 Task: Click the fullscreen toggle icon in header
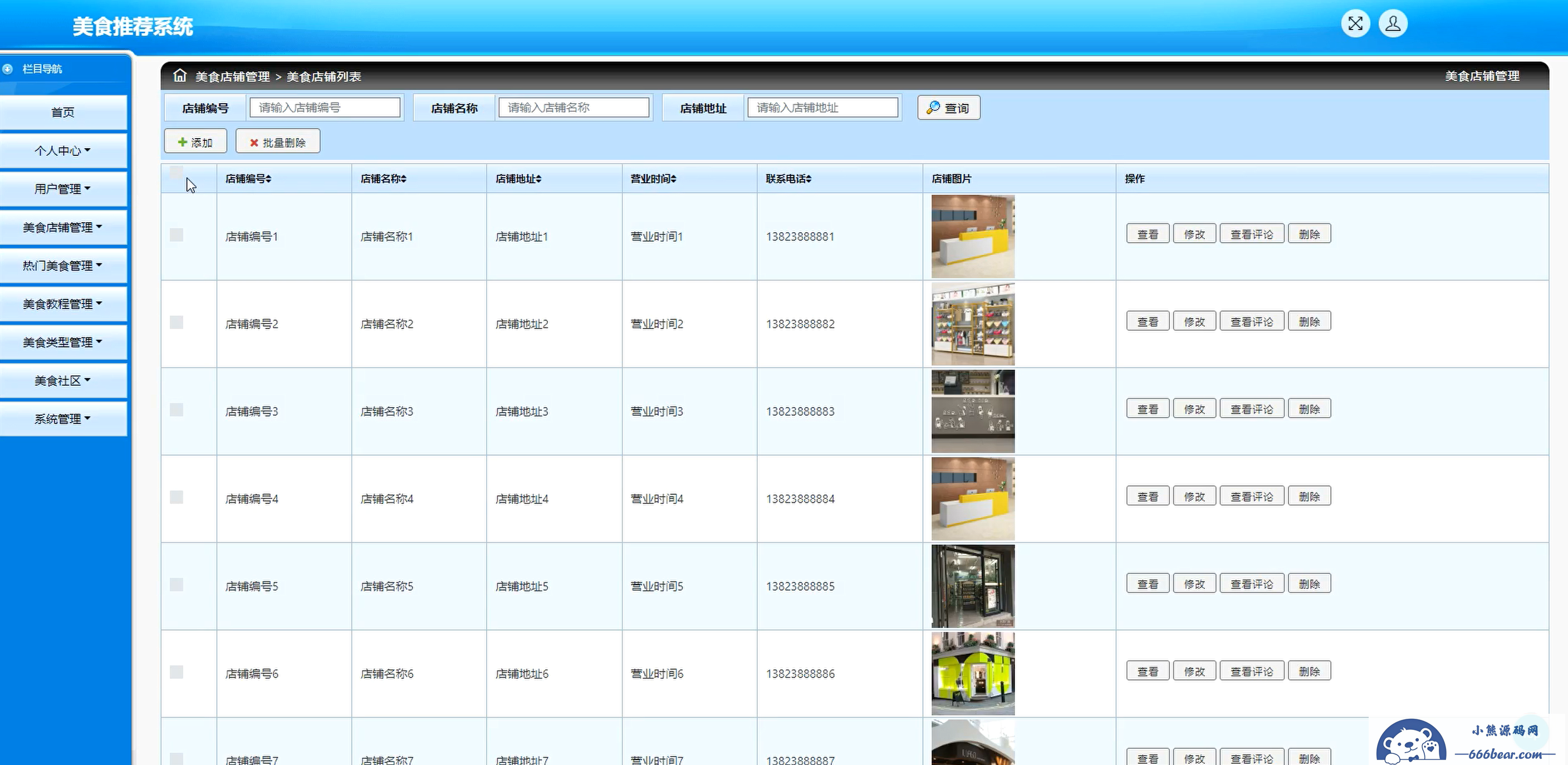(x=1355, y=24)
